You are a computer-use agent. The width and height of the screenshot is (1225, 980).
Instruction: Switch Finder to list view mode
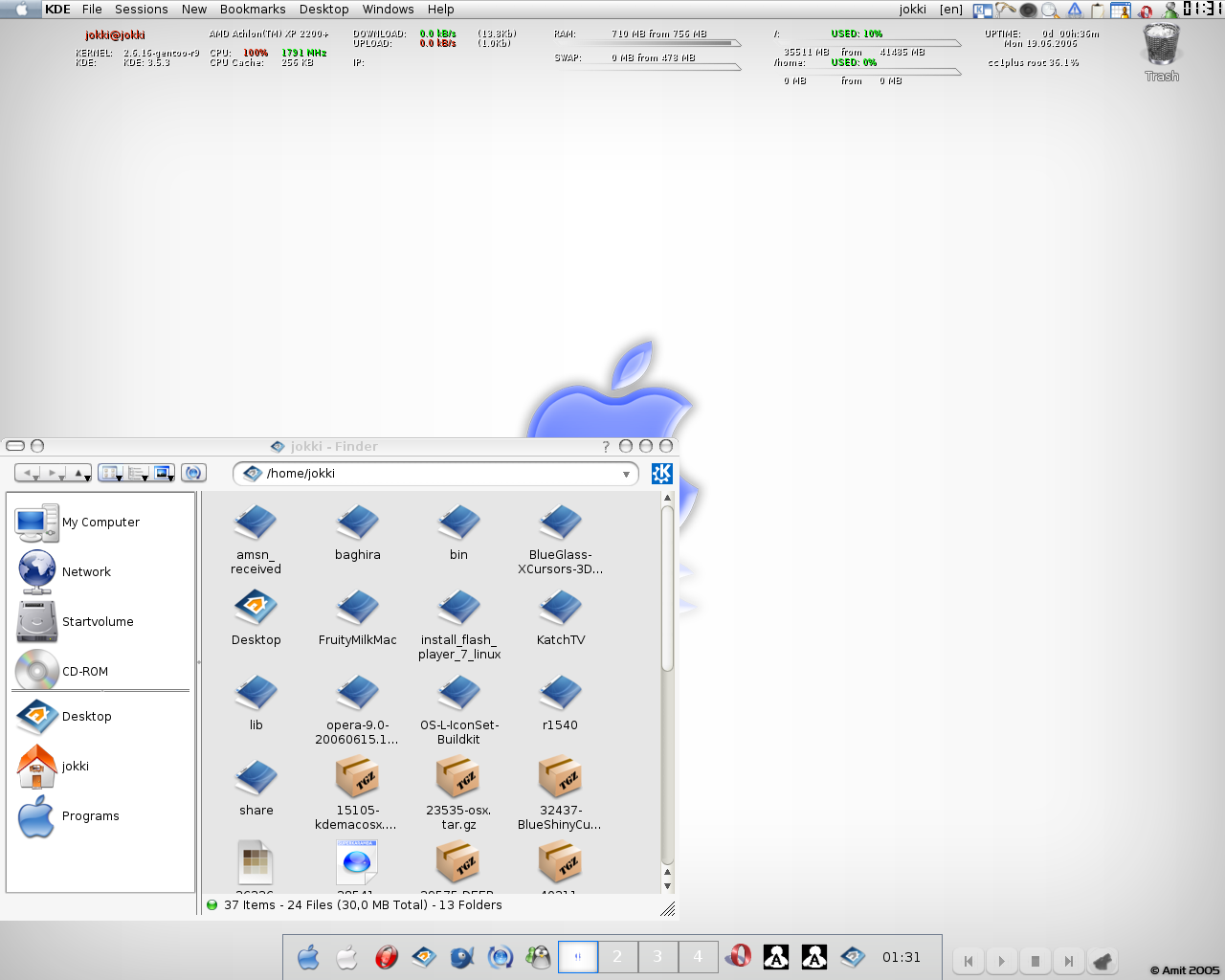[137, 473]
